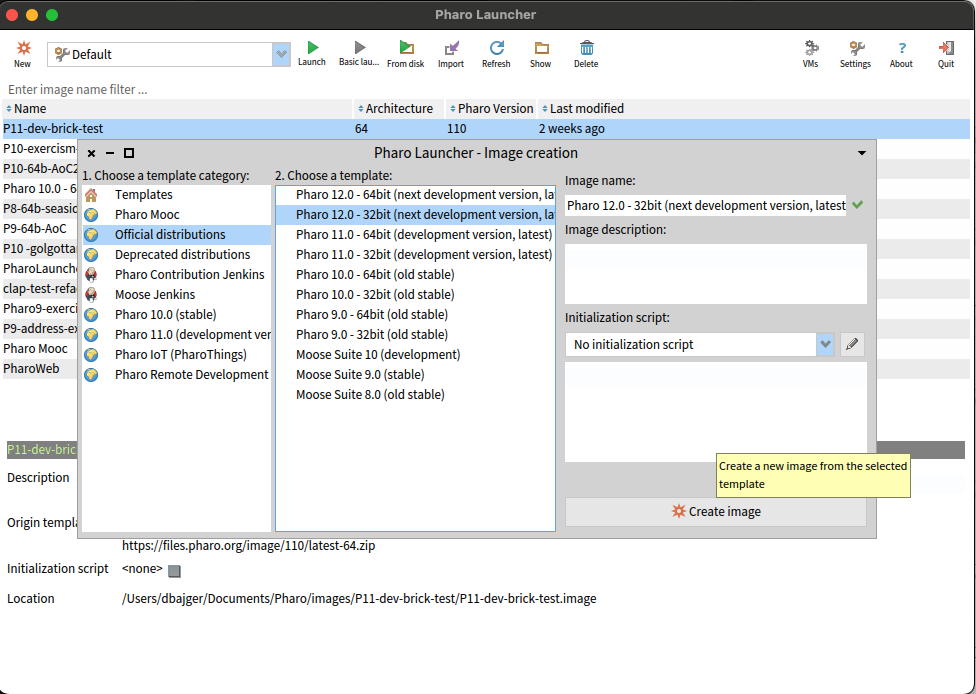This screenshot has width=976, height=694.
Task: Choose the Moose Suite 8.0 (old stable) template
Action: (x=415, y=394)
